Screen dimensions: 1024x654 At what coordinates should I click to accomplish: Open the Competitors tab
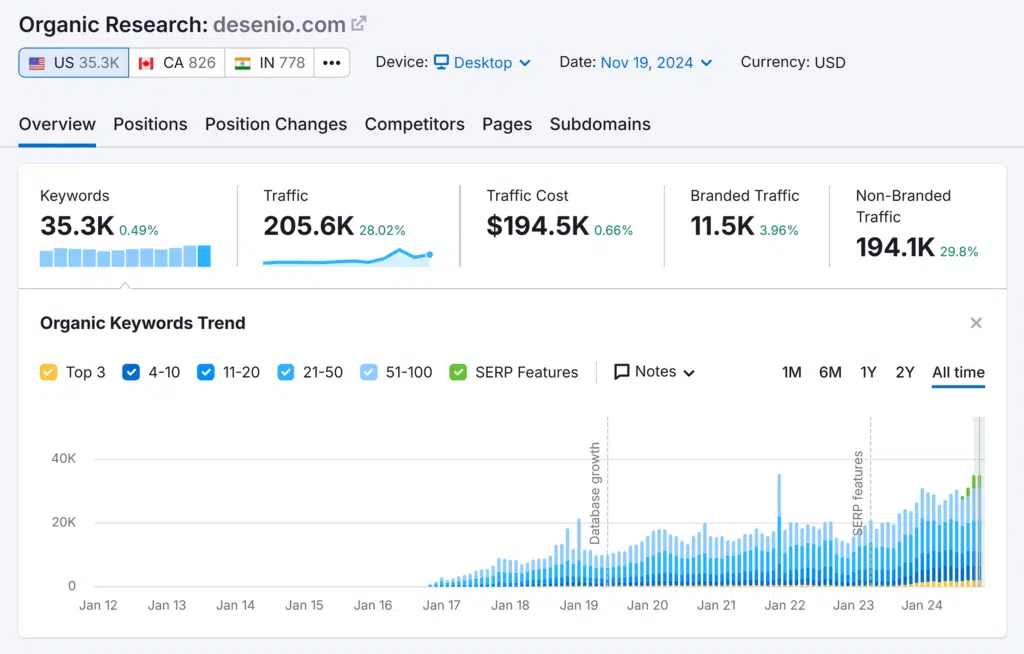coord(414,124)
